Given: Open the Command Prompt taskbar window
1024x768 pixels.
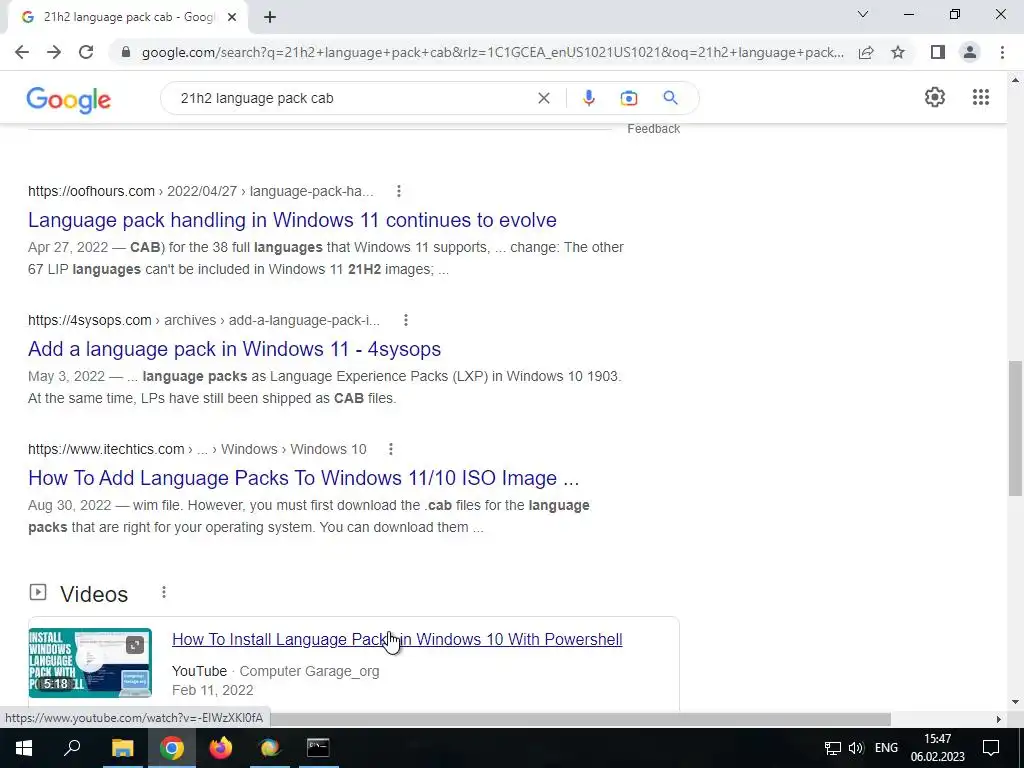Looking at the screenshot, I should click(318, 748).
